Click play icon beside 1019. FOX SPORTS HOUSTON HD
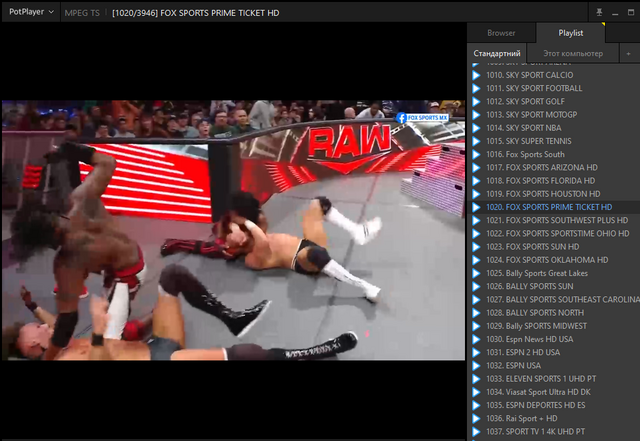This screenshot has height=441, width=640. tap(476, 194)
